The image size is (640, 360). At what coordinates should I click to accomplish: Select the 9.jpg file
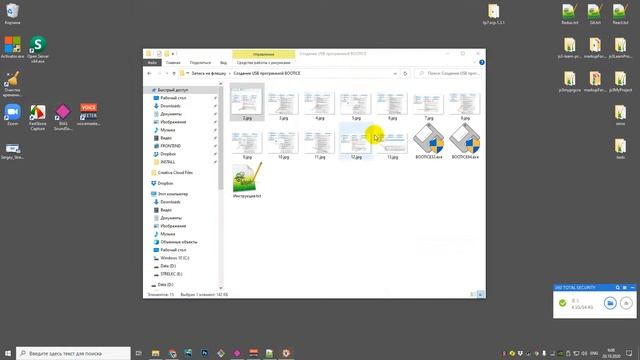247,144
